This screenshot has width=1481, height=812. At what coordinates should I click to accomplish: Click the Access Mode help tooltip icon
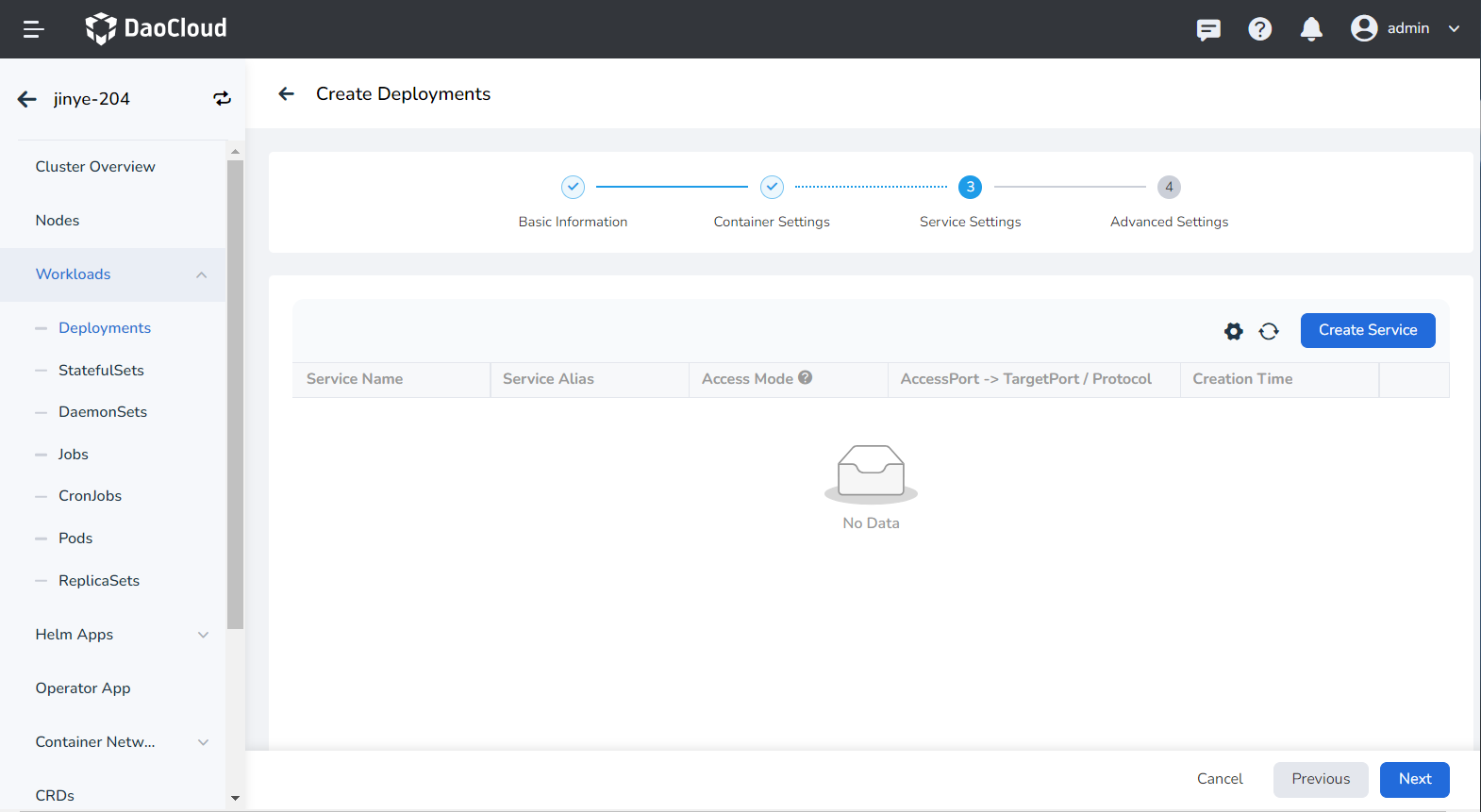[805, 377]
